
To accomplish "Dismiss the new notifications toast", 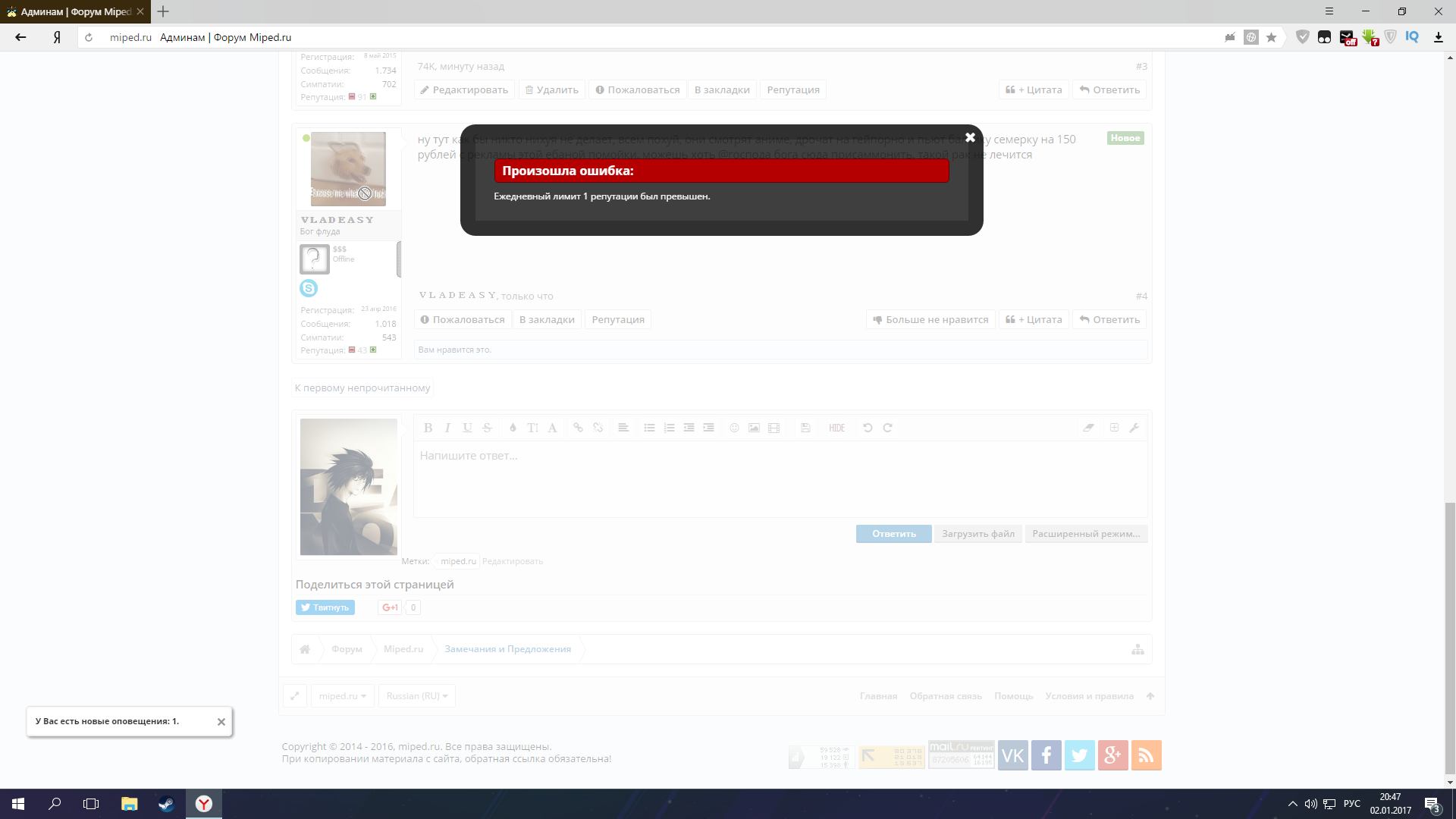I will [x=221, y=722].
